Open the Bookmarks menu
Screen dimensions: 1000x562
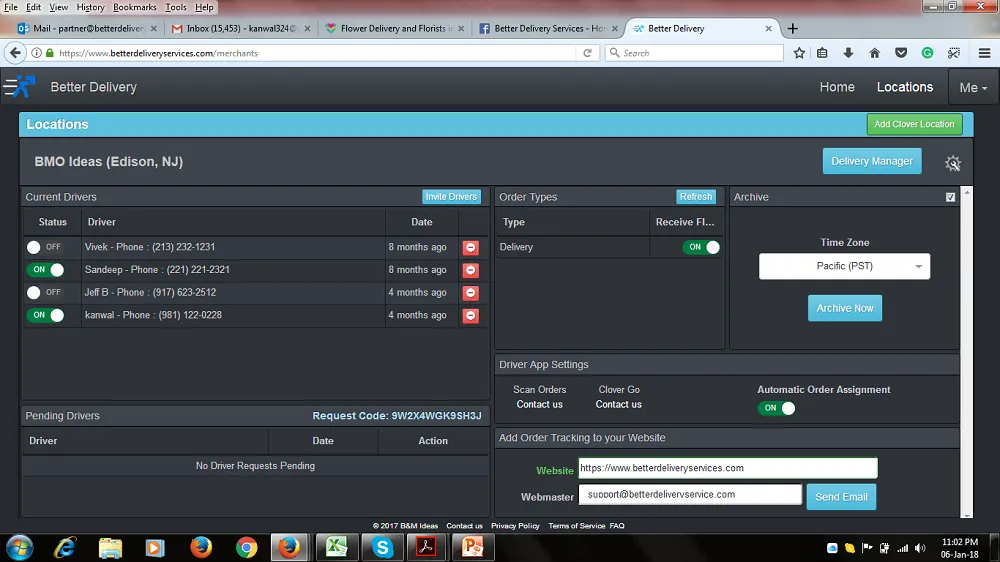134,7
